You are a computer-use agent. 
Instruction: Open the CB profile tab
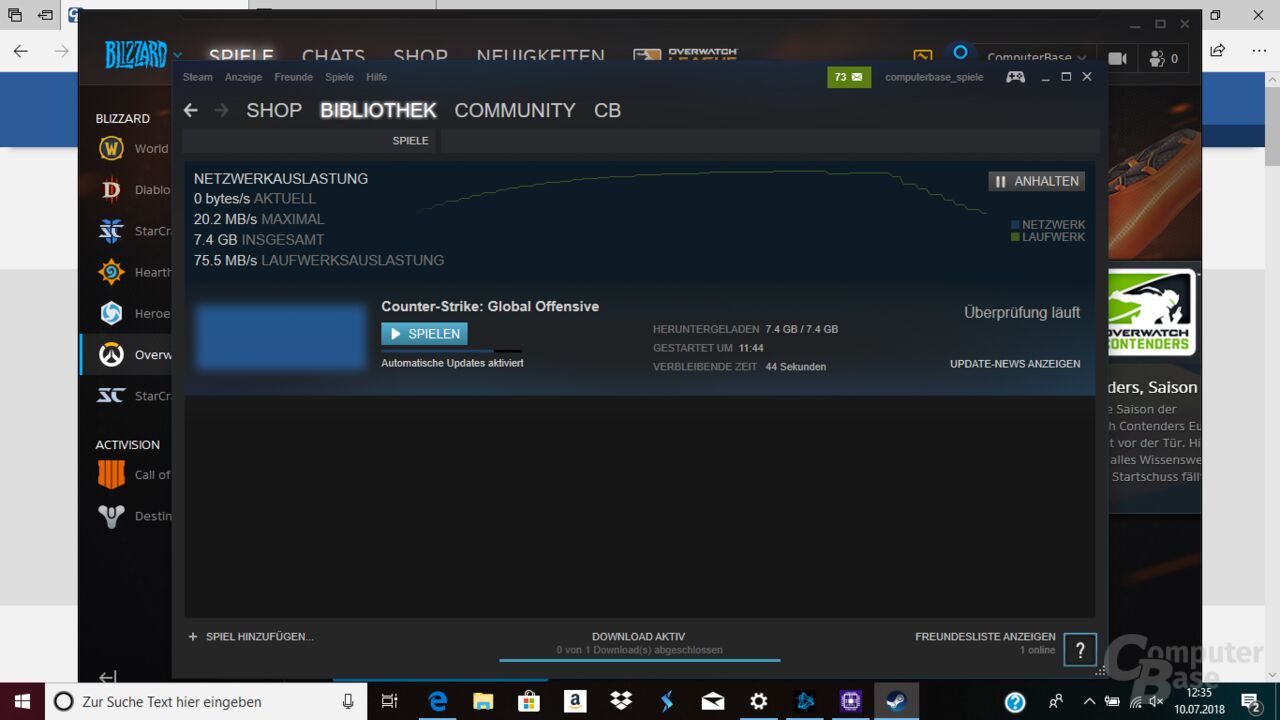[607, 110]
